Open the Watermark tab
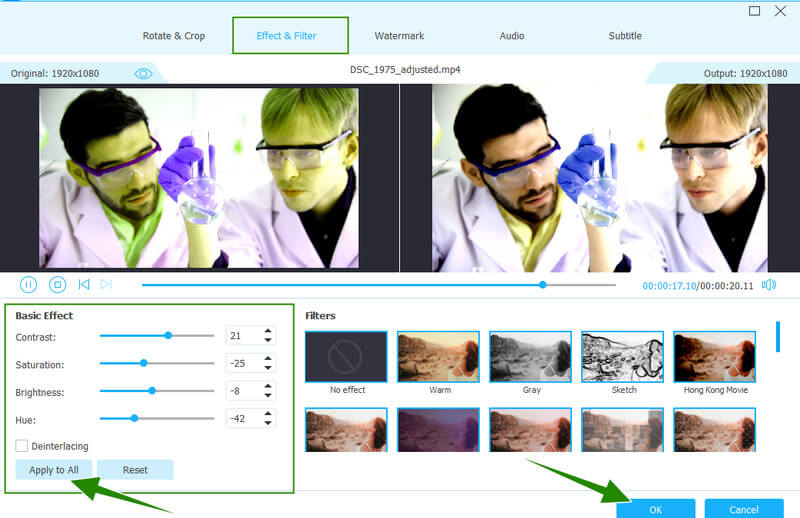800x518 pixels. (x=399, y=36)
